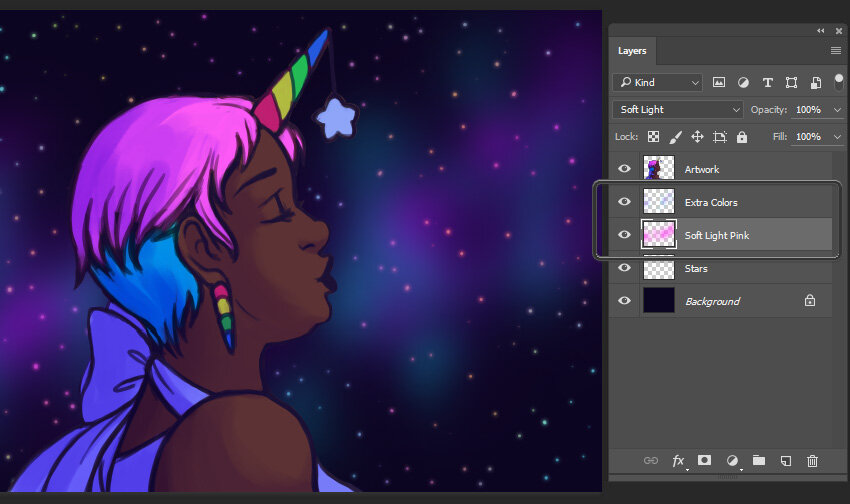
Task: Select the Artwork layer name
Action: click(702, 169)
